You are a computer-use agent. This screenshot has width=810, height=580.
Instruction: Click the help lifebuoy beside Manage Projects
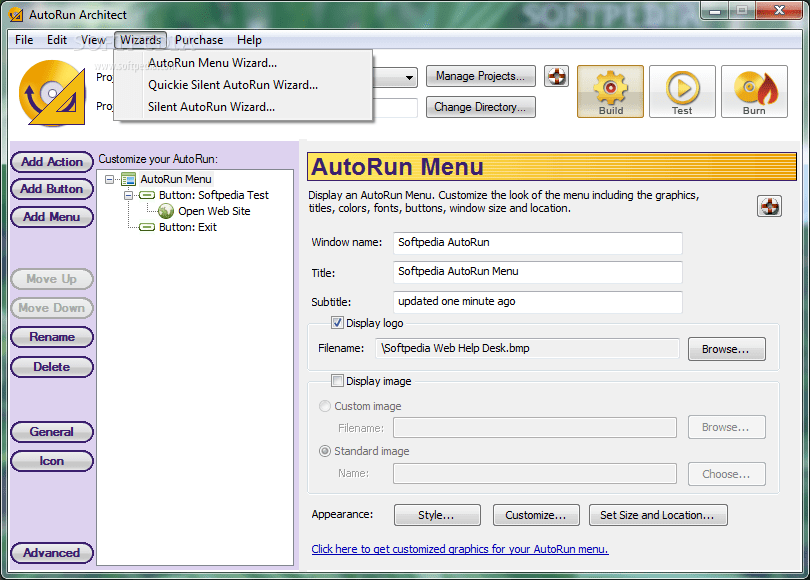point(556,76)
